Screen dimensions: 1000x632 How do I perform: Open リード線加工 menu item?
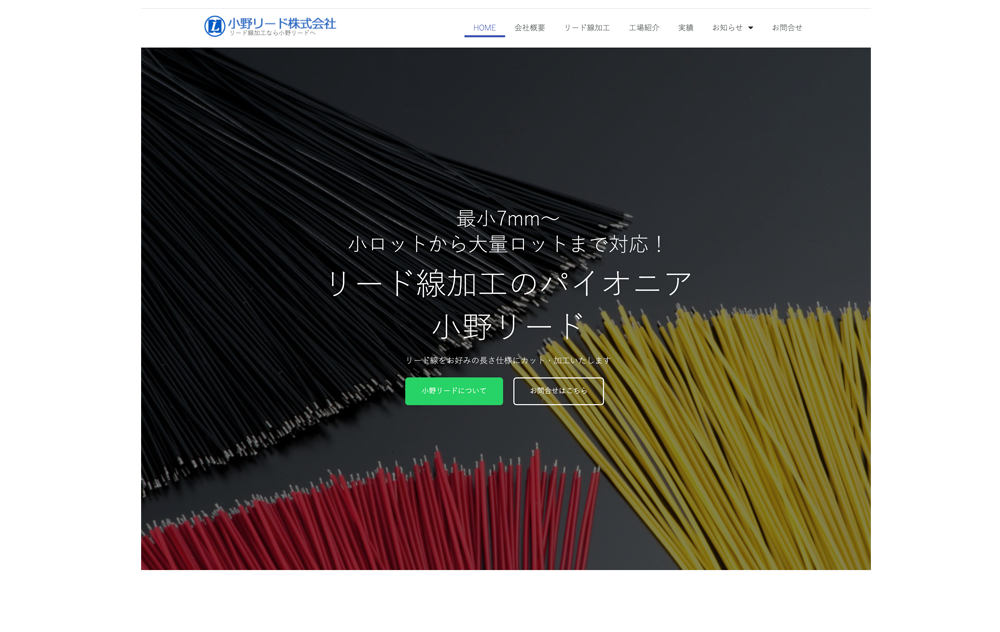[587, 28]
